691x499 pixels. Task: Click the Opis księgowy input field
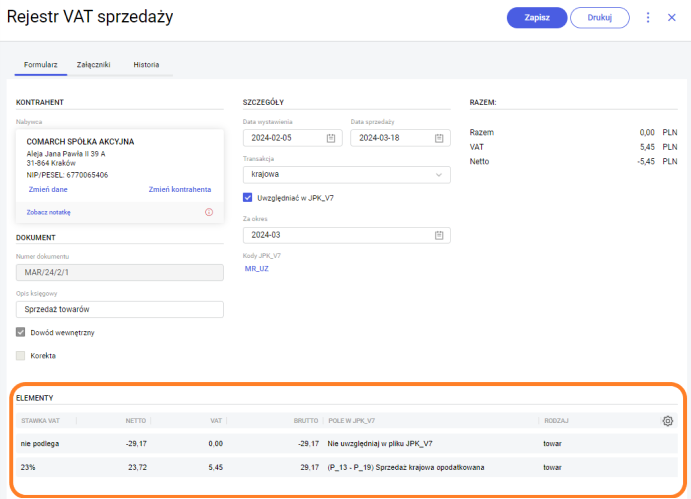119,310
